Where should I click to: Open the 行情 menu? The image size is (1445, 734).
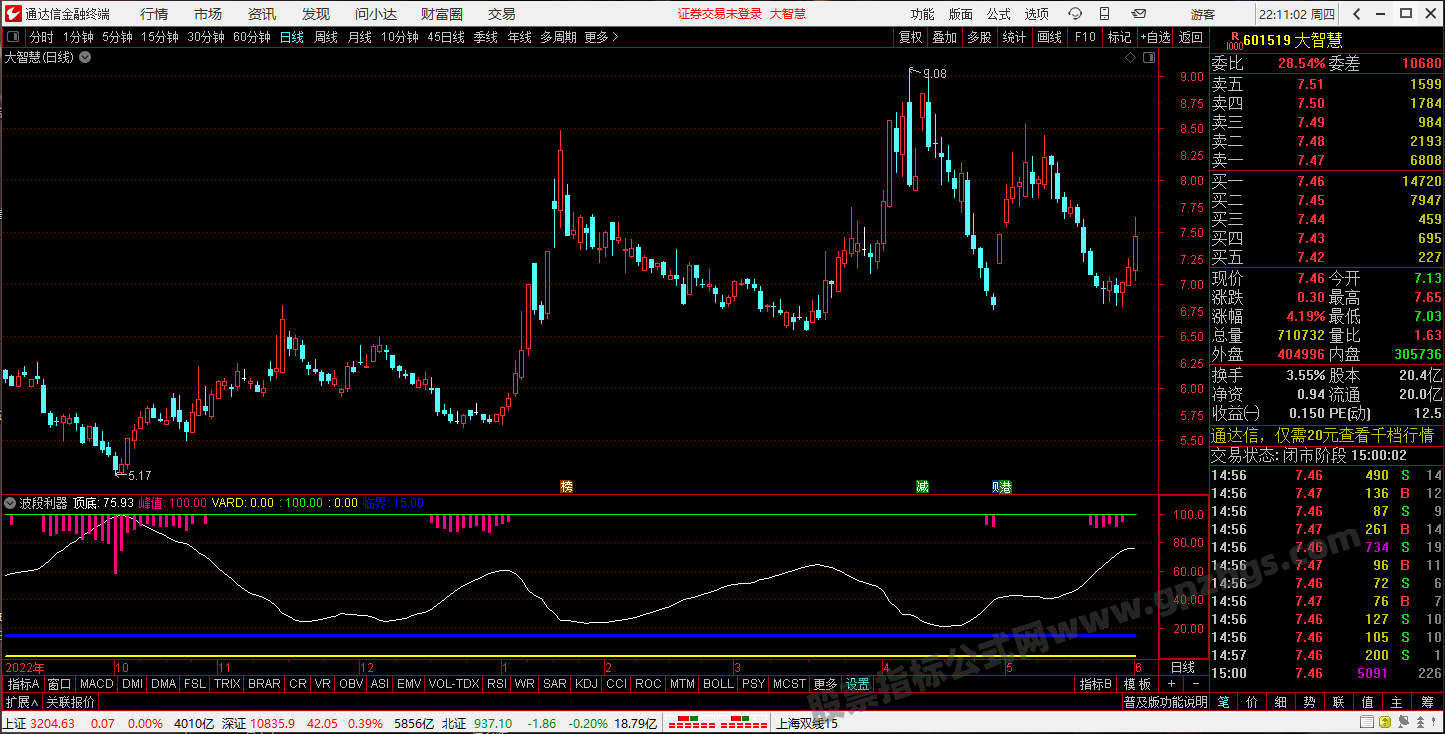point(154,14)
